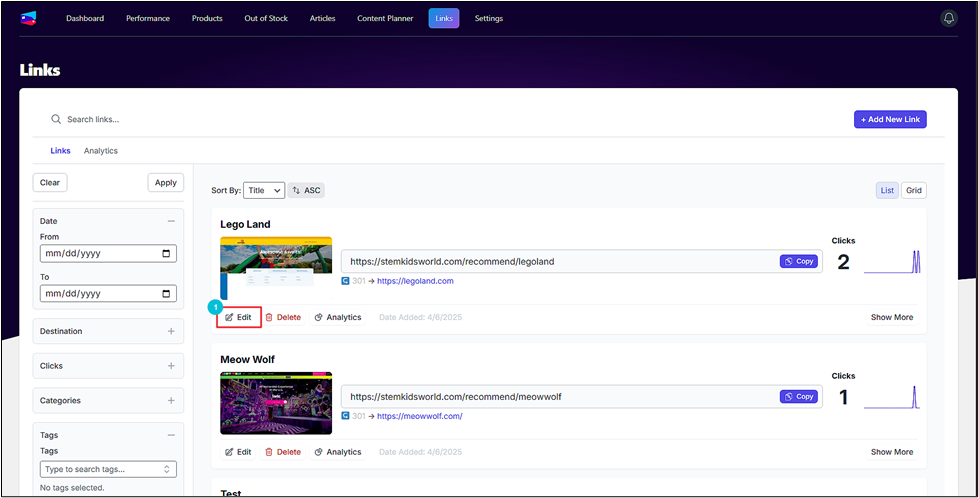Open the Articles section
The height and width of the screenshot is (498, 979).
(x=322, y=18)
